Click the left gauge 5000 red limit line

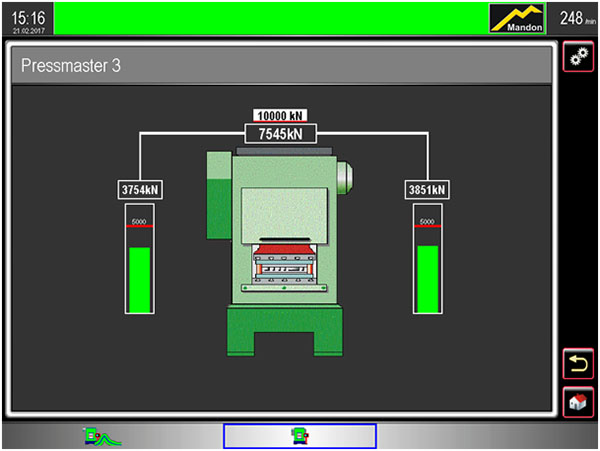[x=140, y=227]
